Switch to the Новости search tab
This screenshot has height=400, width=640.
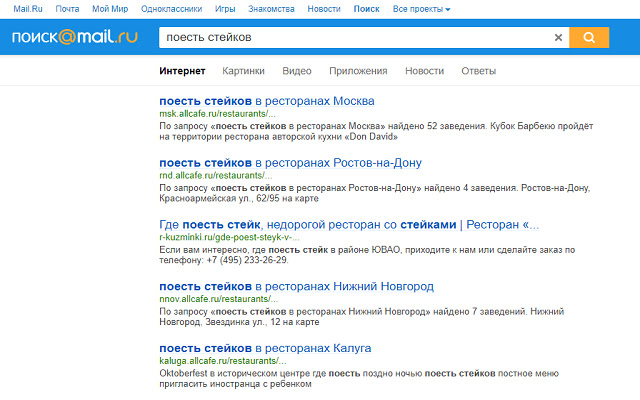424,71
